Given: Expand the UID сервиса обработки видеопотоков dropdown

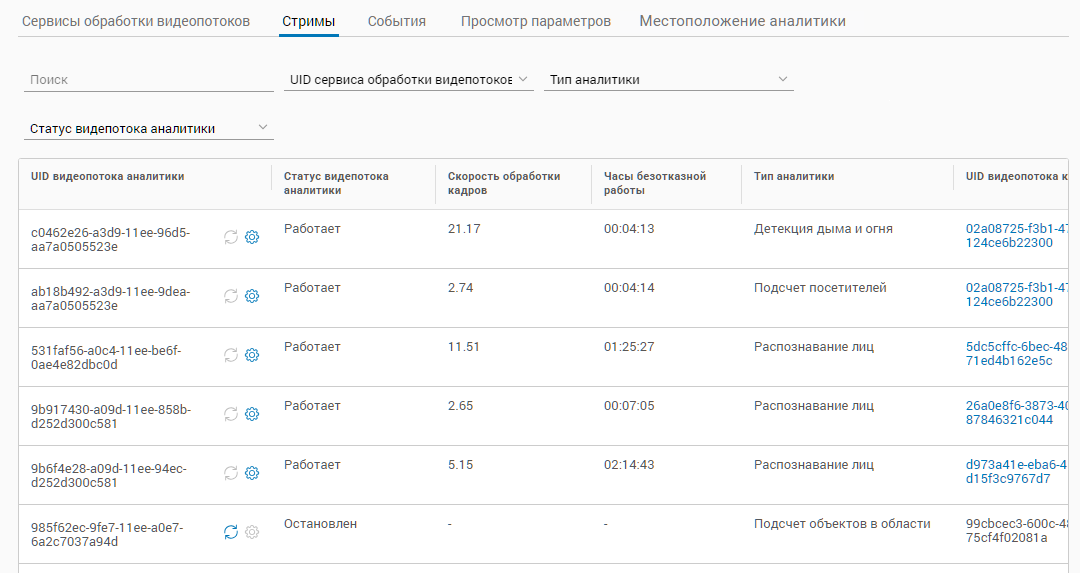Looking at the screenshot, I should (x=408, y=80).
